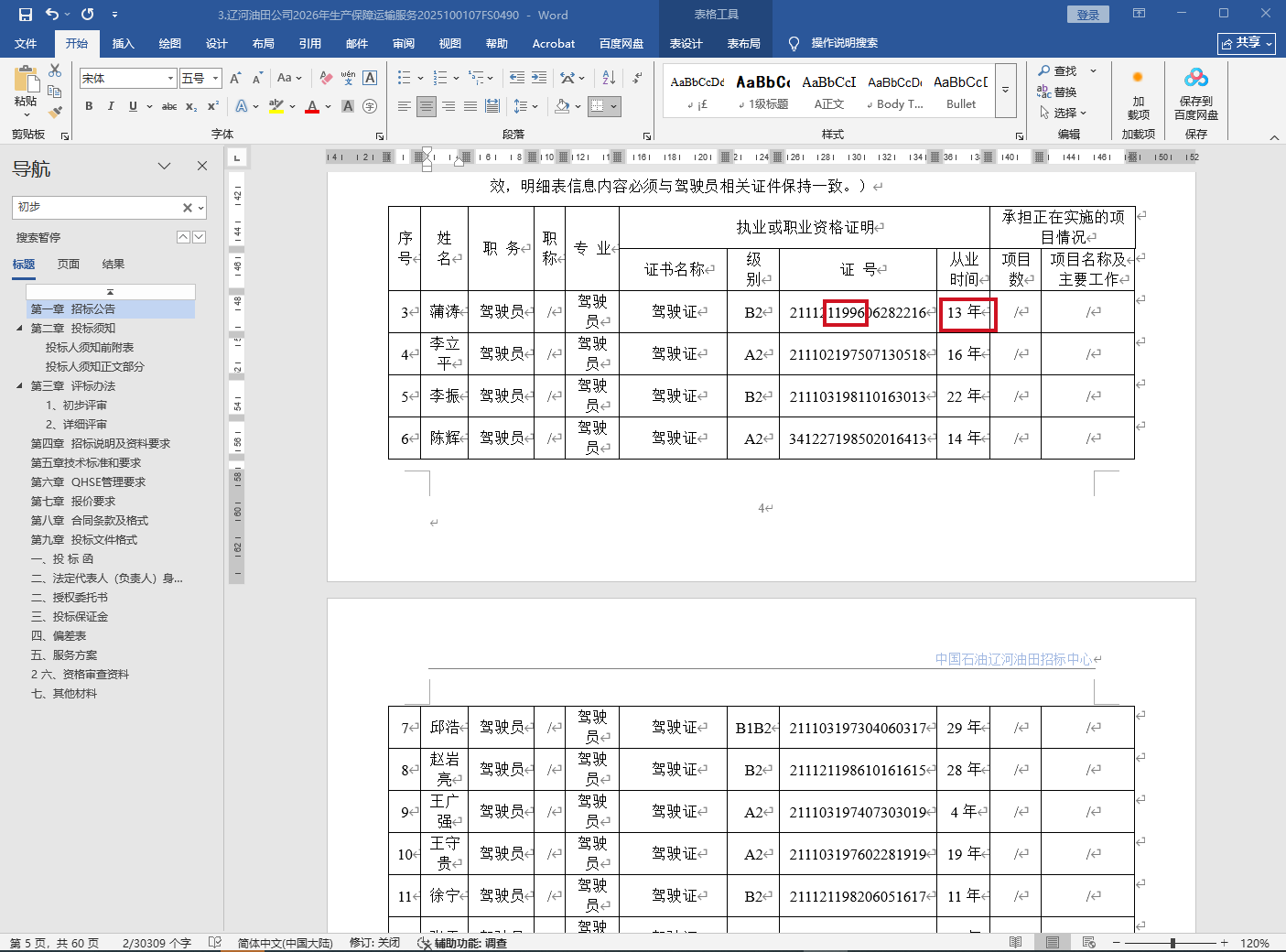Toggle center alignment
Image resolution: width=1286 pixels, height=952 pixels.
point(427,106)
